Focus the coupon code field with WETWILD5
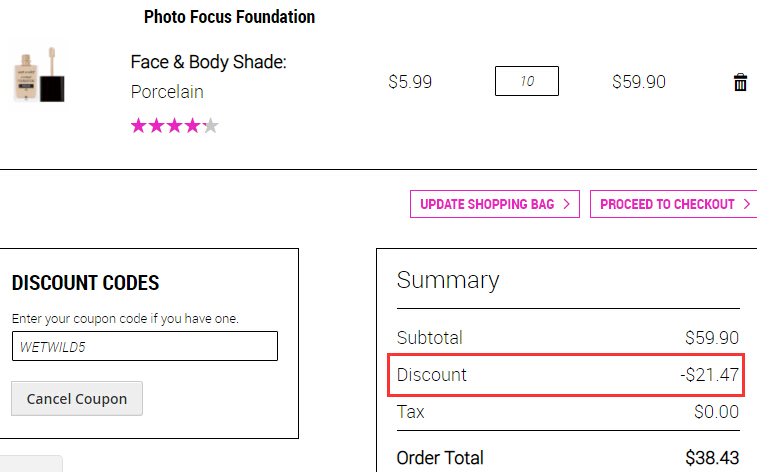Image resolution: width=757 pixels, height=472 pixels. click(145, 346)
